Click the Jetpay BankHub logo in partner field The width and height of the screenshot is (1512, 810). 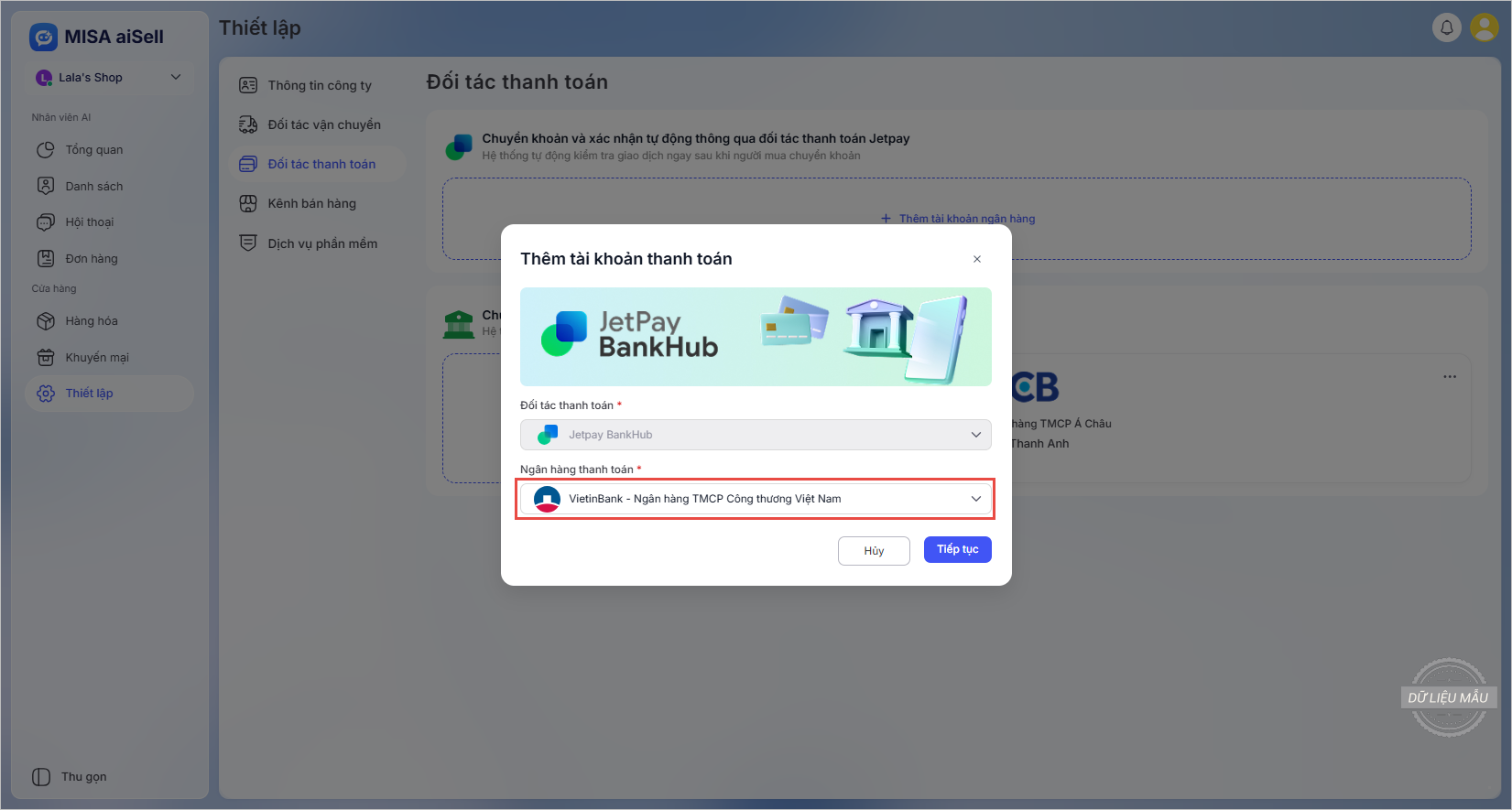548,435
